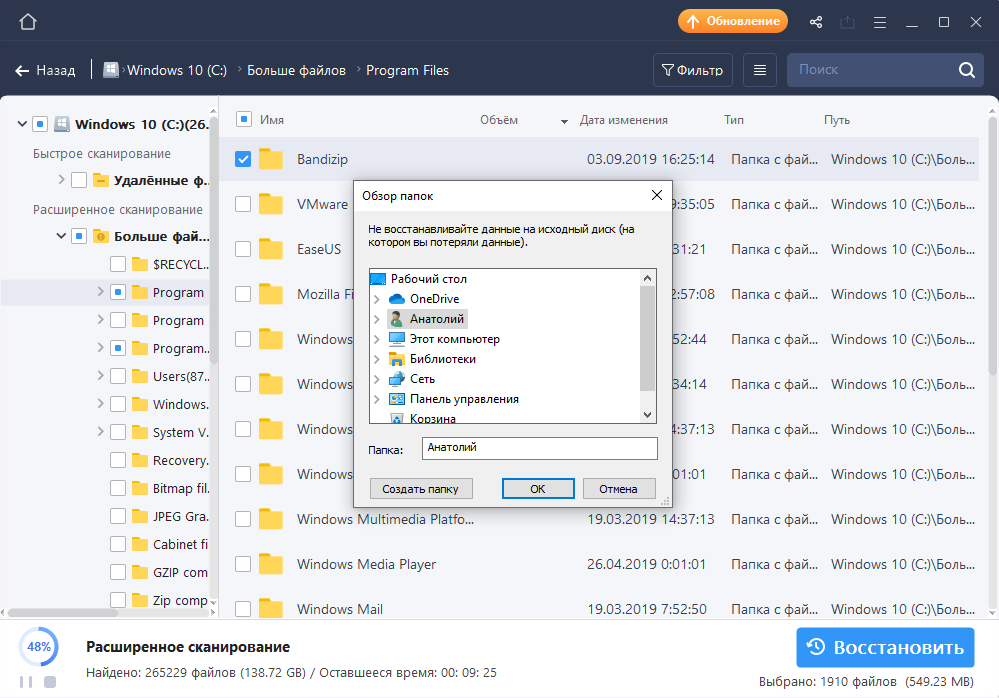The image size is (999, 698).
Task: Click the Windows Mail folder icon
Action: (271, 608)
